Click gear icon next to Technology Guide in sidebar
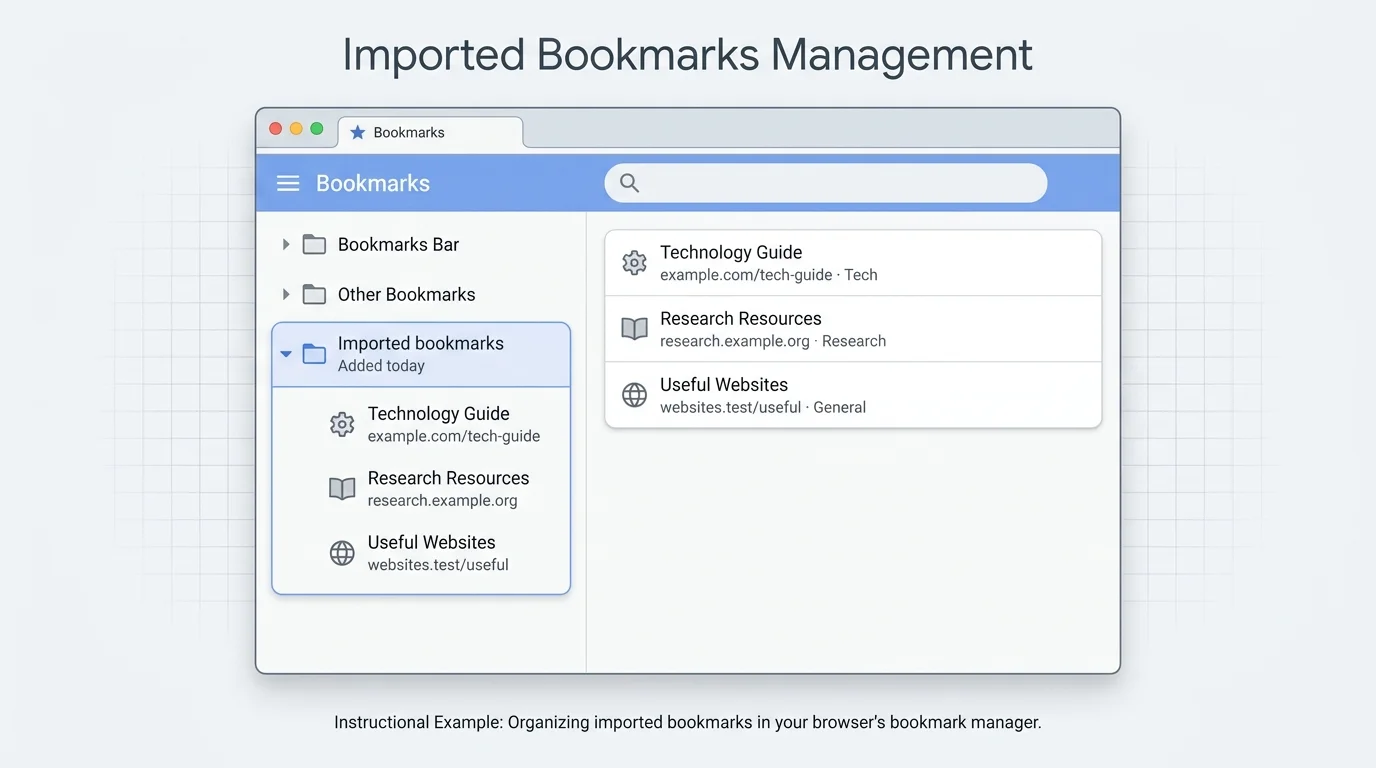 coord(342,424)
